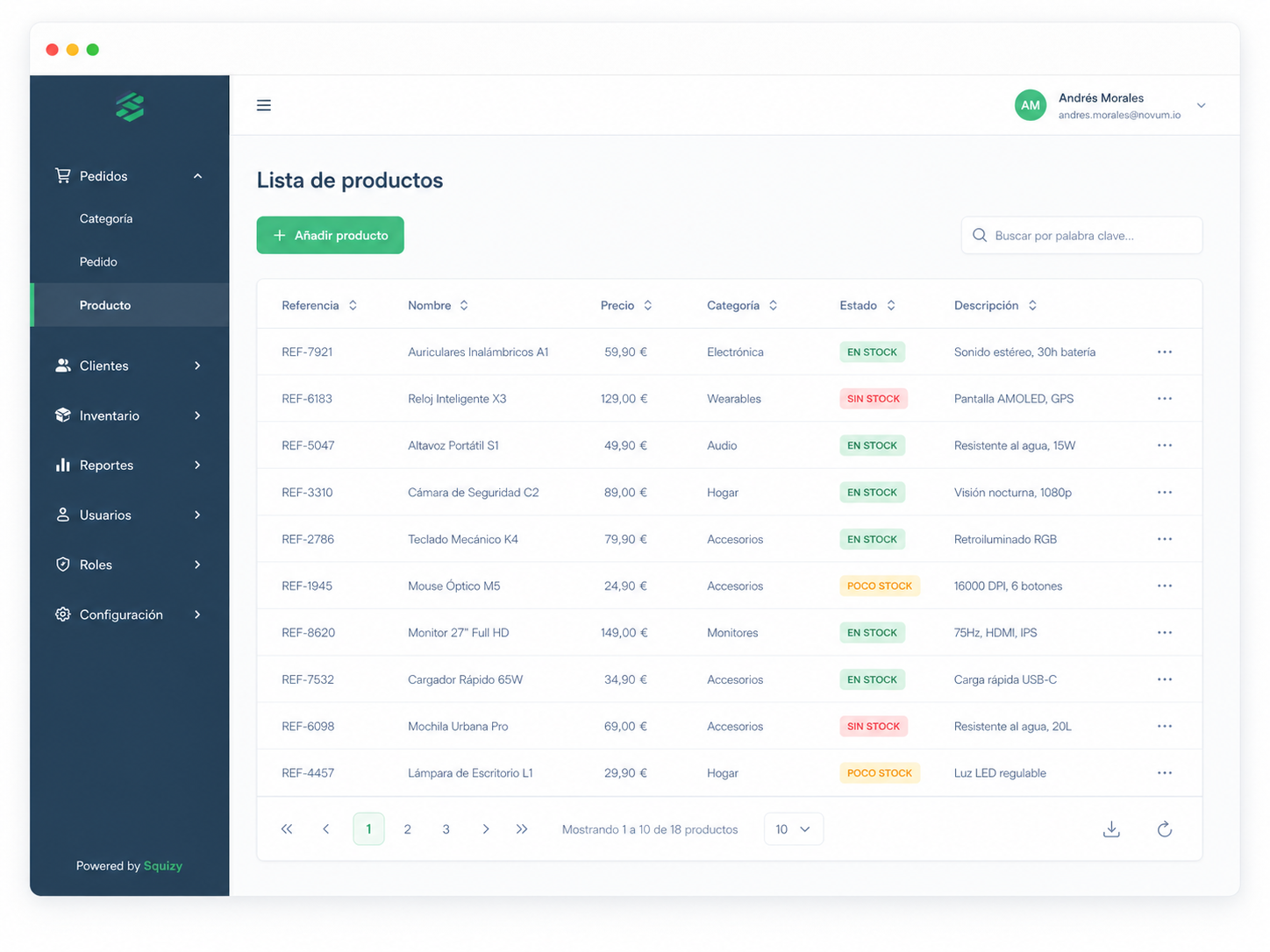Click the refresh icon below table
The image size is (1270, 952).
[x=1164, y=829]
